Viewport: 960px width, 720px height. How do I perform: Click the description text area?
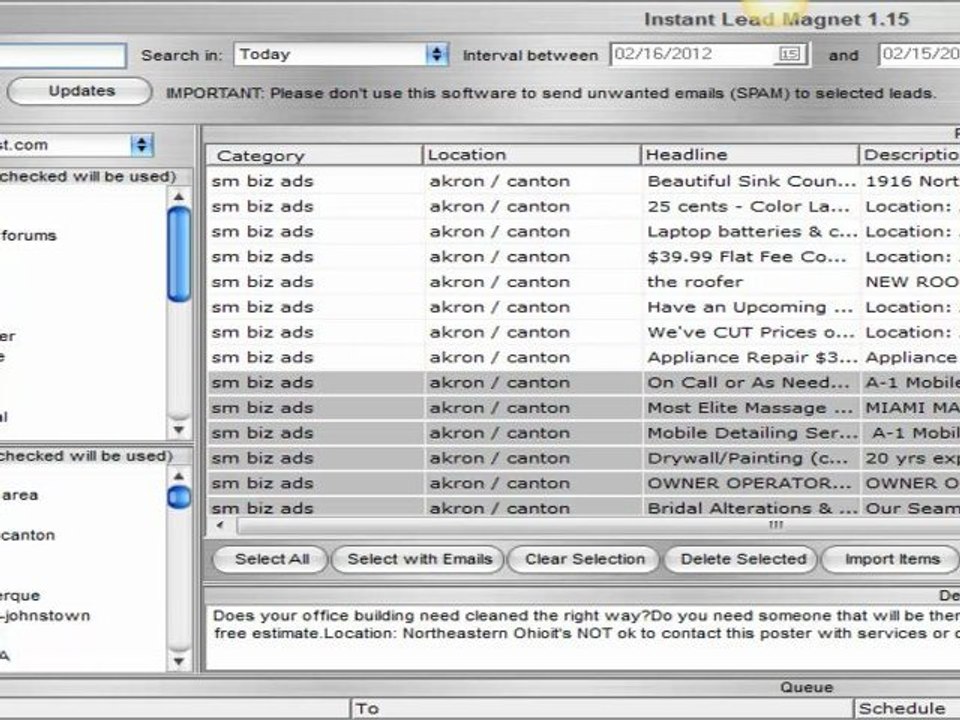point(583,637)
